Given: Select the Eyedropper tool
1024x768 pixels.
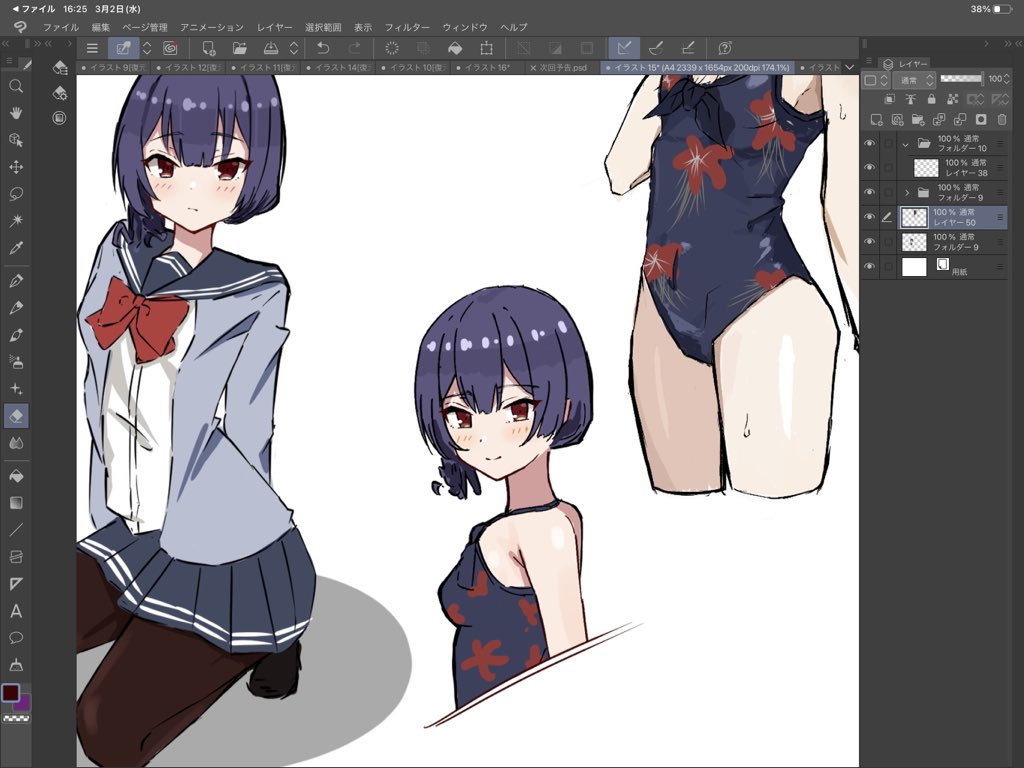Looking at the screenshot, I should tap(16, 248).
